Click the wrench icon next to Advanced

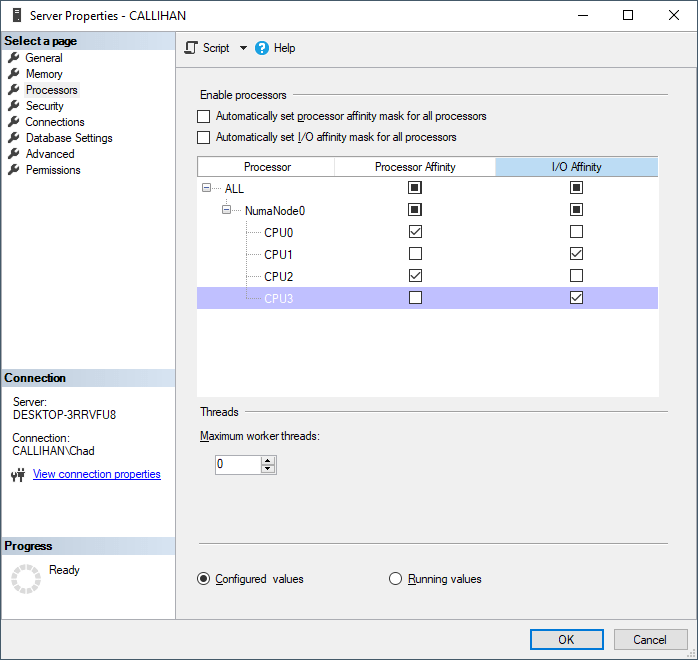click(14, 154)
